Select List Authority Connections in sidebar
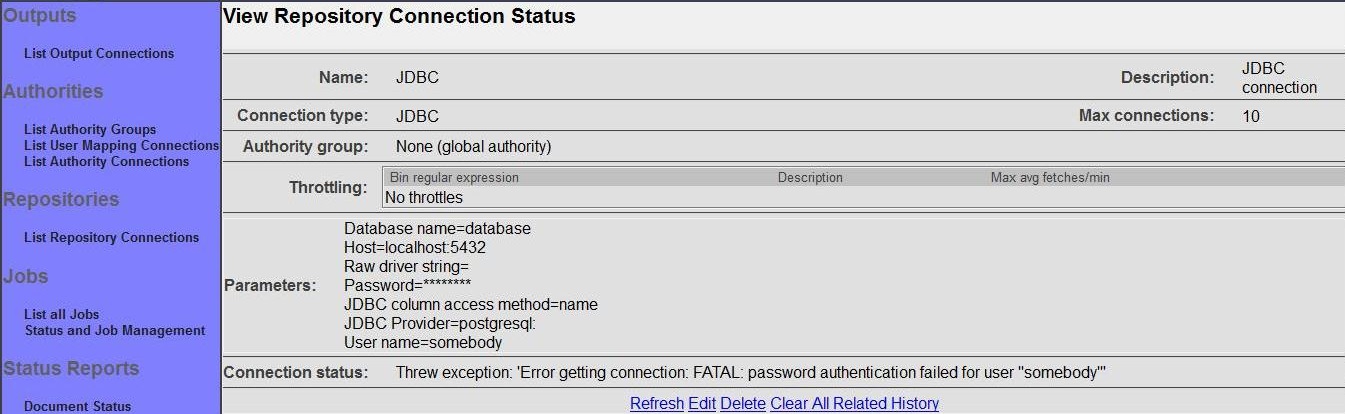This screenshot has height=414, width=1345. click(107, 162)
